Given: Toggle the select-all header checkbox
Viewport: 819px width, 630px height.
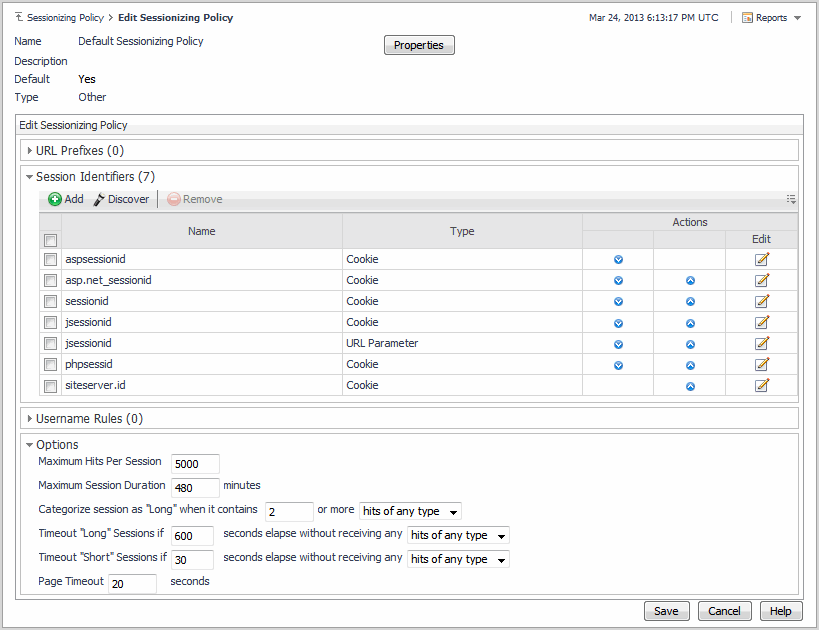Looking at the screenshot, I should click(x=51, y=240).
